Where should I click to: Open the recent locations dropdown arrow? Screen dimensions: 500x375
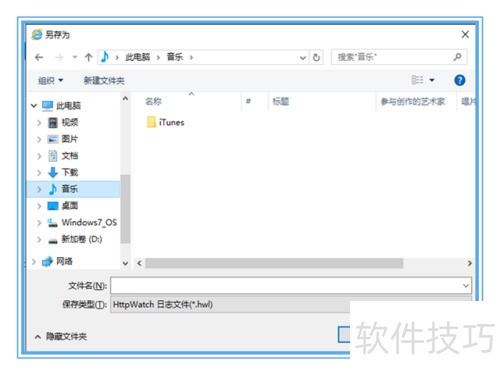[75, 57]
